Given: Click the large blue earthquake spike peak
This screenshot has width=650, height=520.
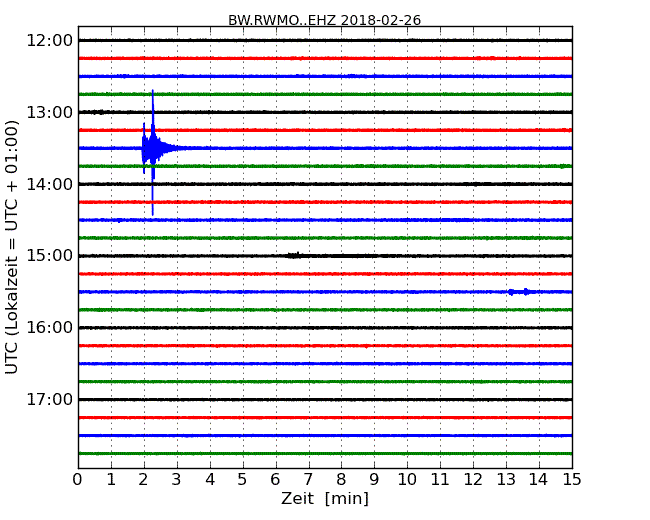Looking at the screenshot, I should tap(153, 152).
